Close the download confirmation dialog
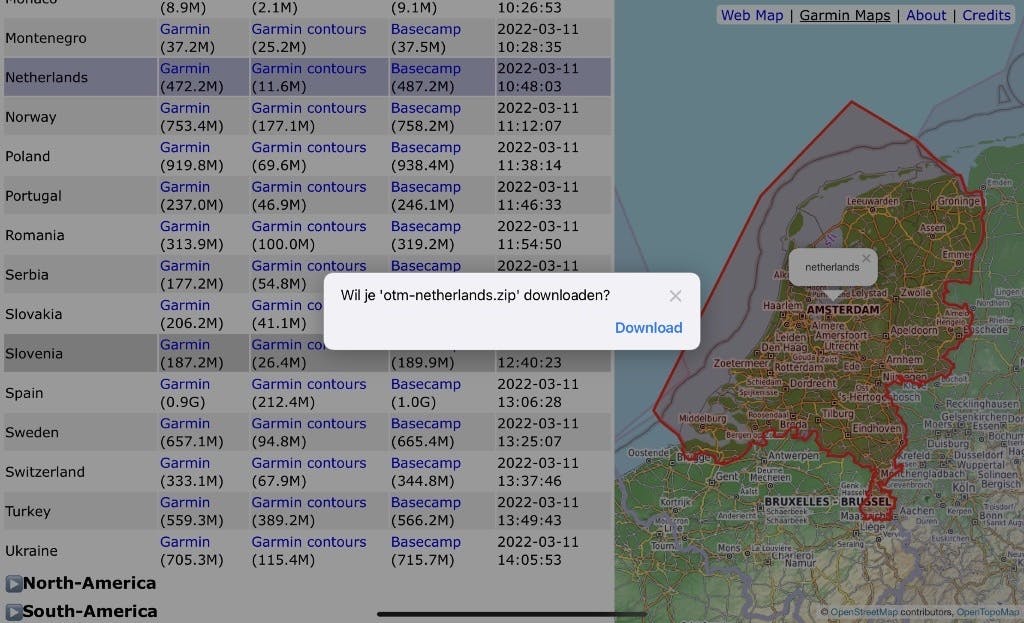1024x623 pixels. pyautogui.click(x=675, y=296)
